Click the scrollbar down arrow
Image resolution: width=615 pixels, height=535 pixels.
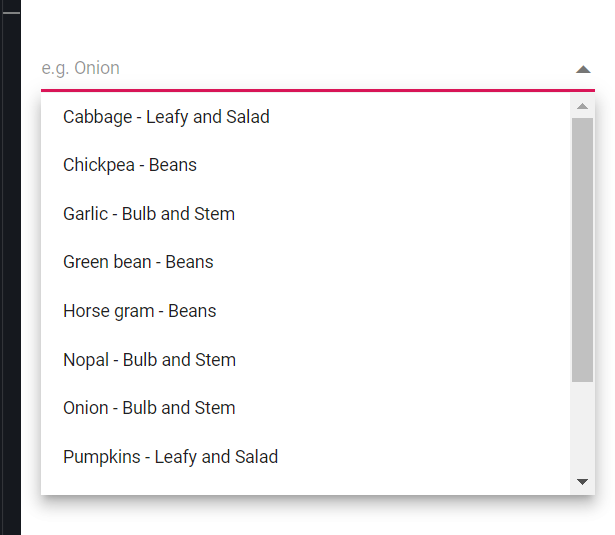583,482
